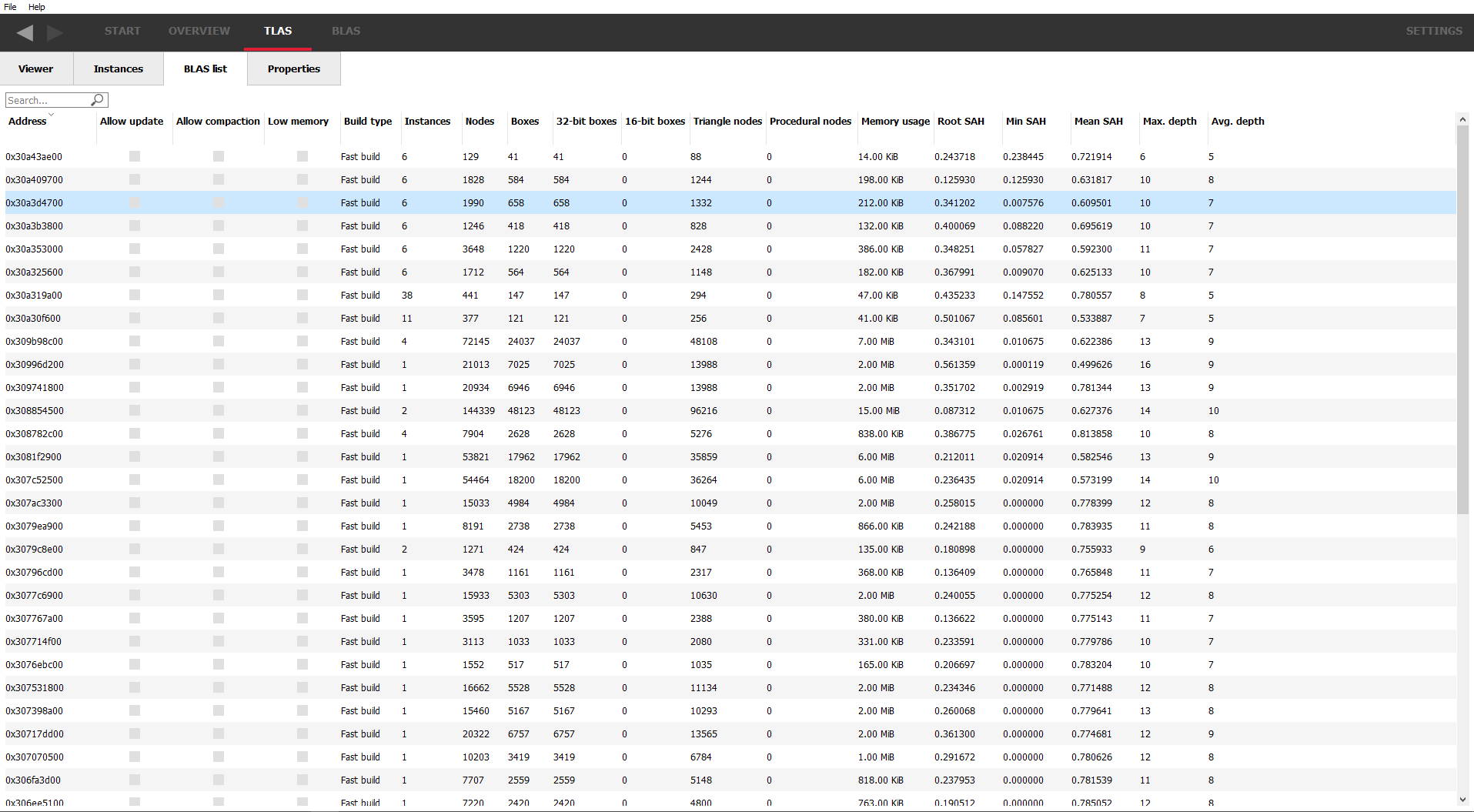Sort by Memory usage column header

pyautogui.click(x=895, y=121)
